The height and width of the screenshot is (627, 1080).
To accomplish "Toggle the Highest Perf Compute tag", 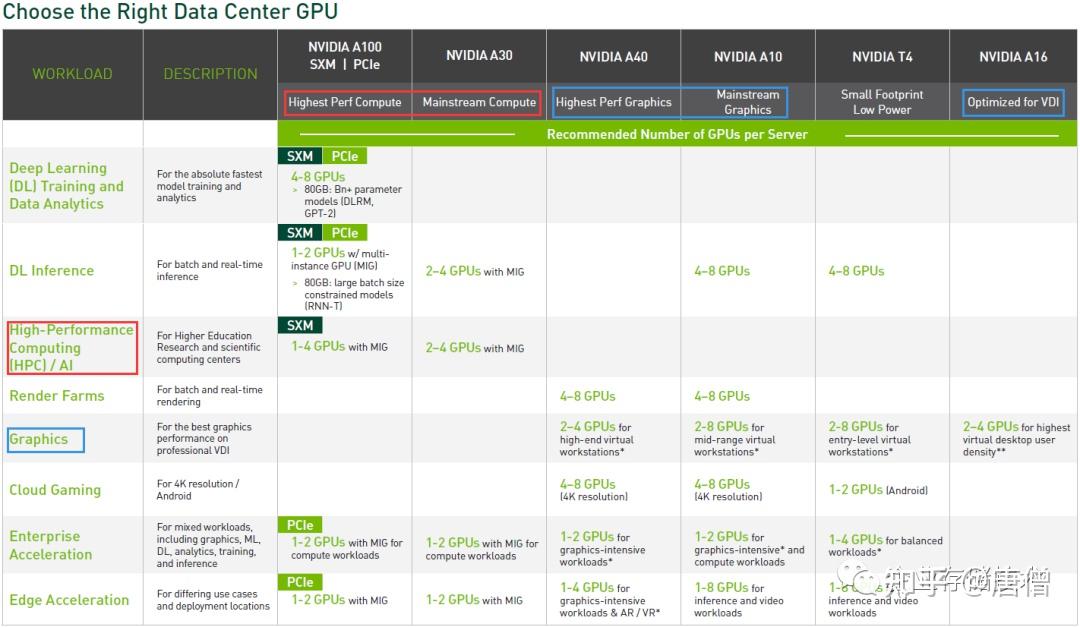I will pos(344,101).
